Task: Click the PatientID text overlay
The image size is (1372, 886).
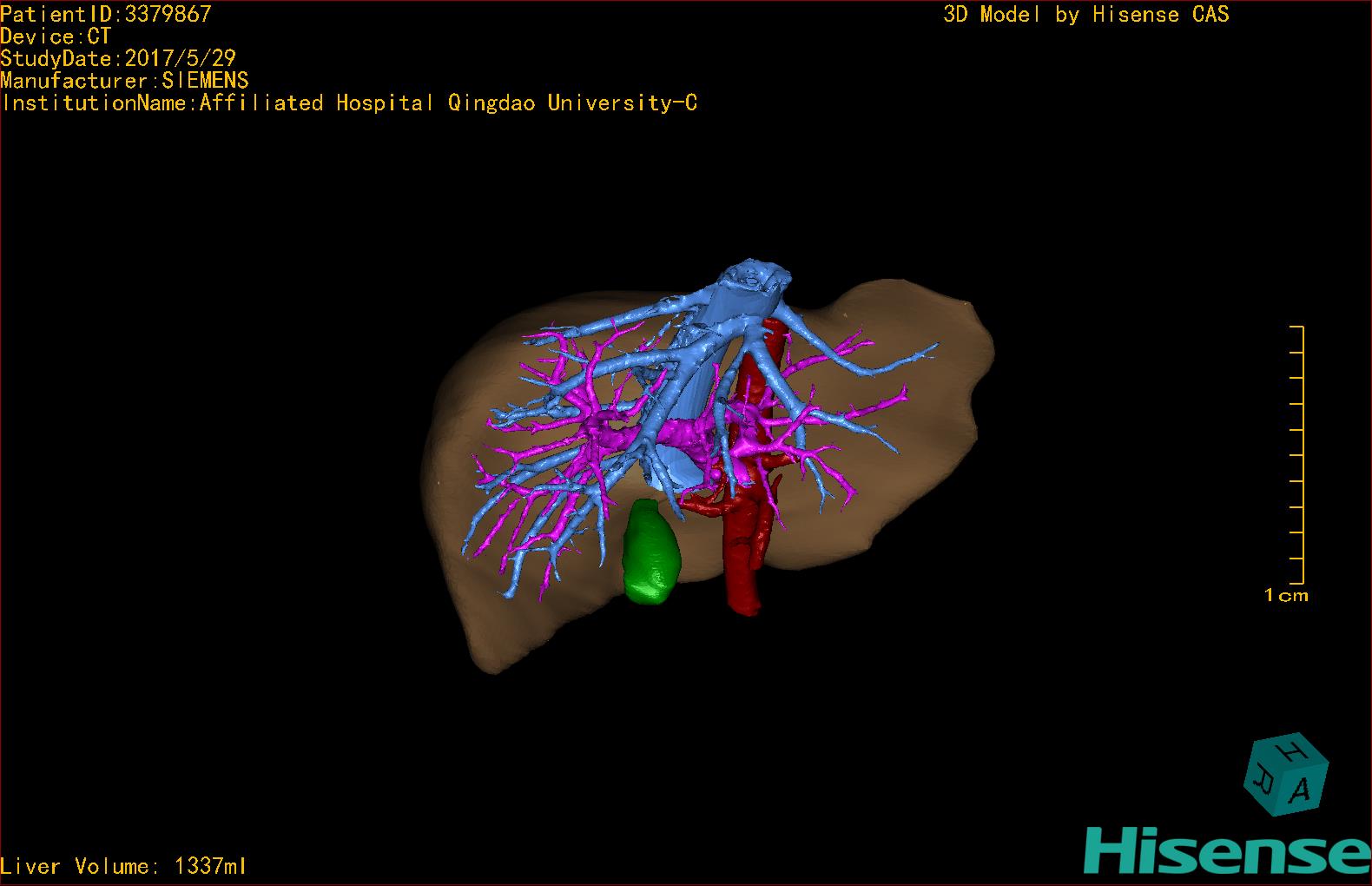Action: pyautogui.click(x=106, y=14)
